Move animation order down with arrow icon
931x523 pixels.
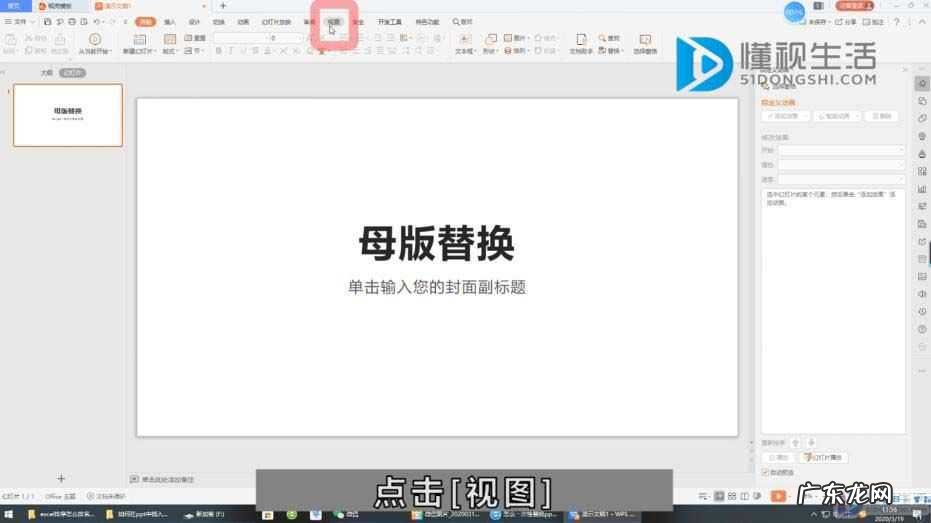click(811, 443)
